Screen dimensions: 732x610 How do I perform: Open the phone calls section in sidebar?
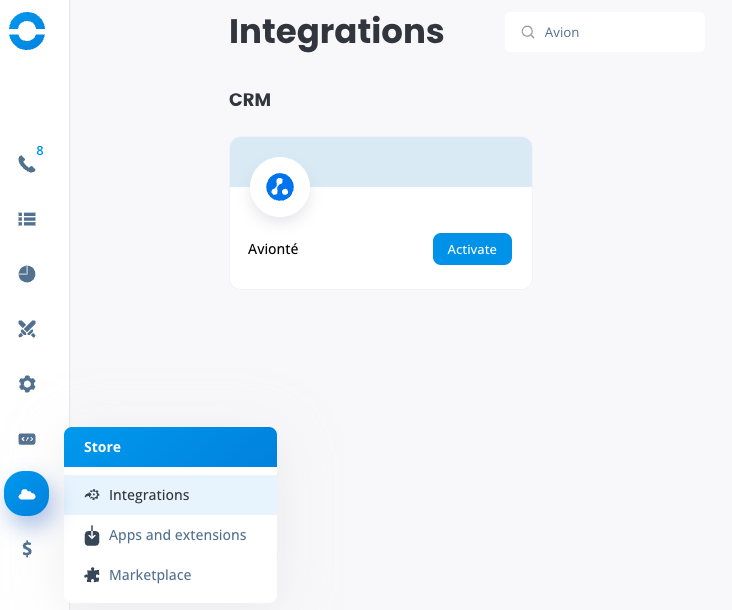coord(27,164)
